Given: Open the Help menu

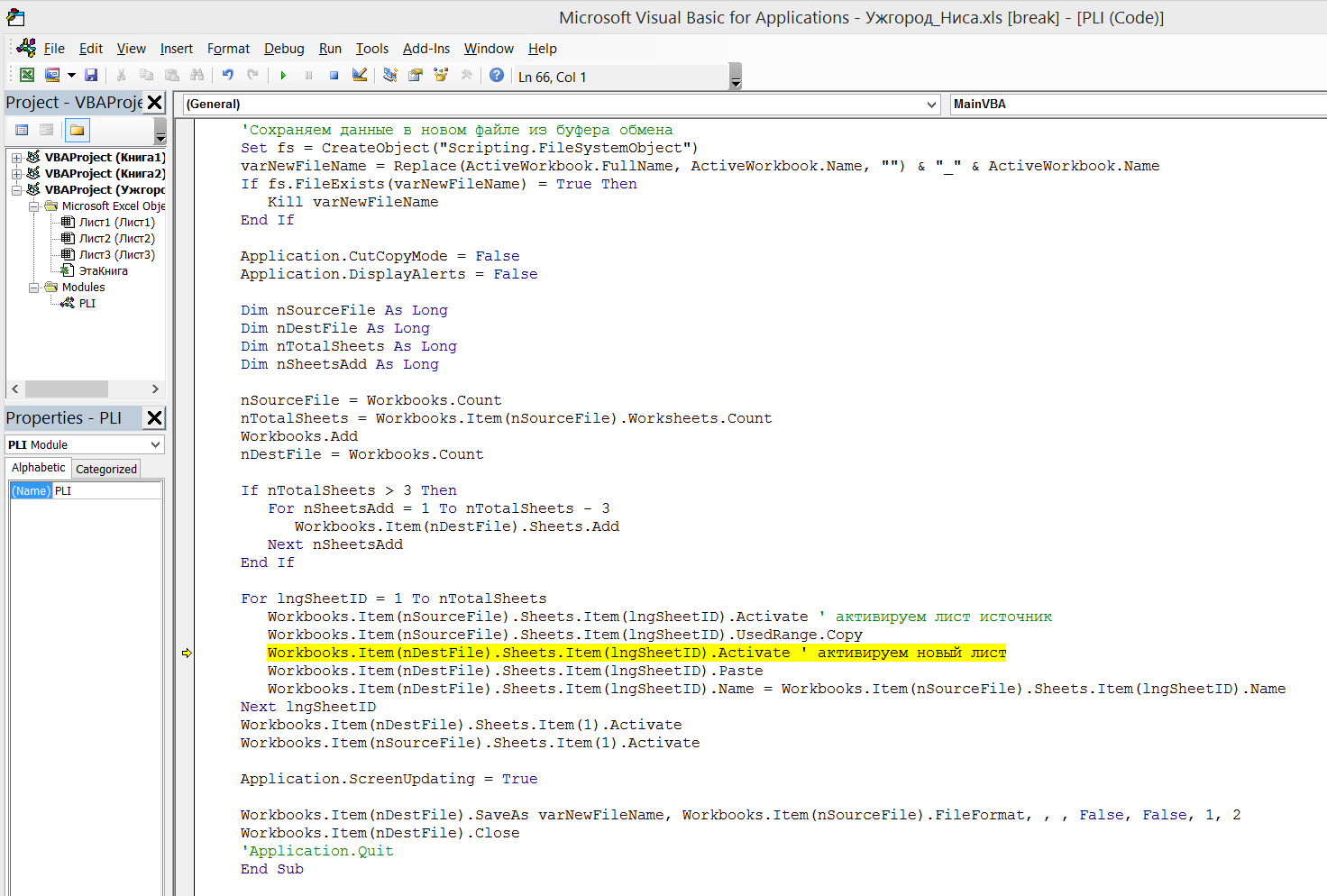Looking at the screenshot, I should pos(543,49).
